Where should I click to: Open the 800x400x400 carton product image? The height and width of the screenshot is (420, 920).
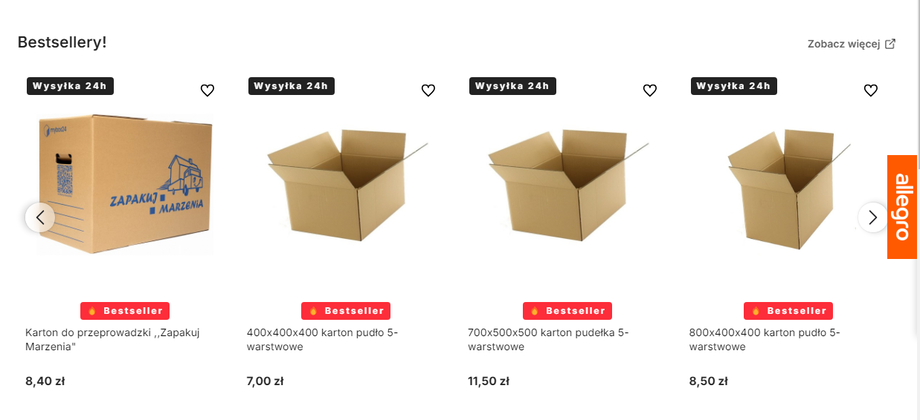(x=789, y=189)
